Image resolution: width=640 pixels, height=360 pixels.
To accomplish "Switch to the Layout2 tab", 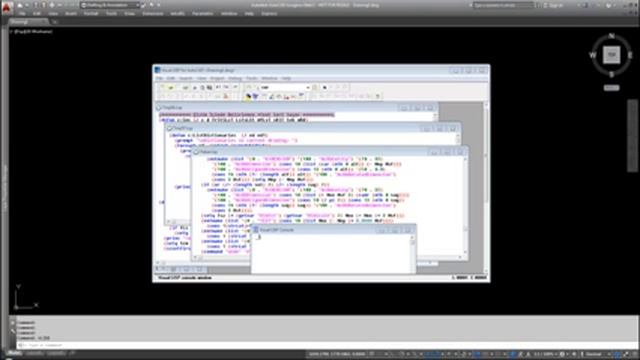I will click(x=56, y=353).
